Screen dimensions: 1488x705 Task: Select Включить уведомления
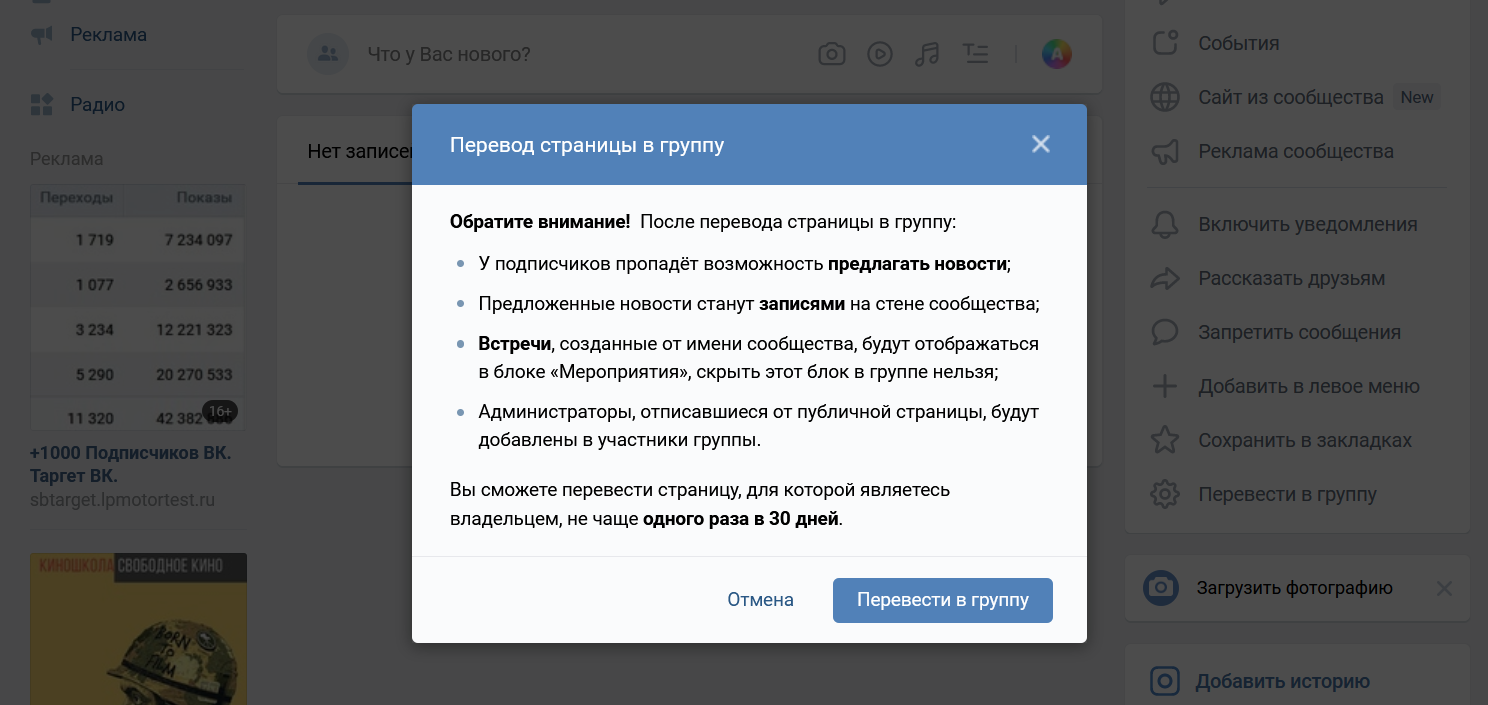(x=1308, y=224)
